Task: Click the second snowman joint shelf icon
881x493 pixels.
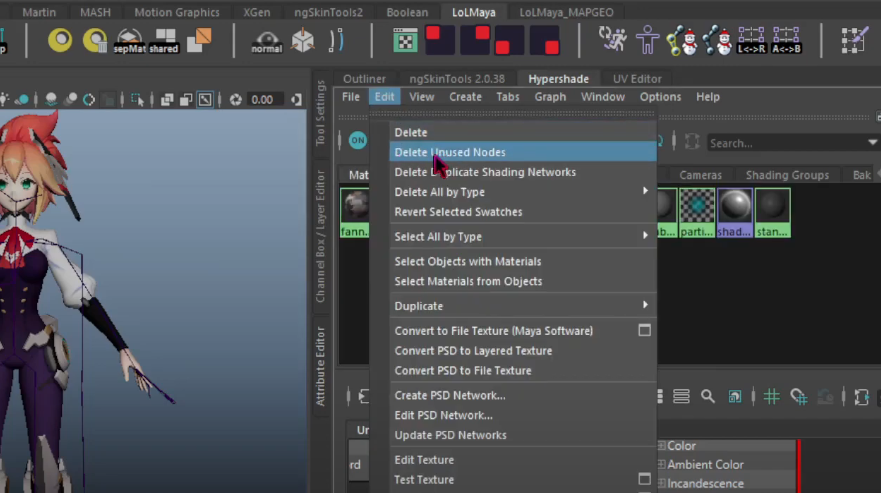Action: tap(717, 40)
